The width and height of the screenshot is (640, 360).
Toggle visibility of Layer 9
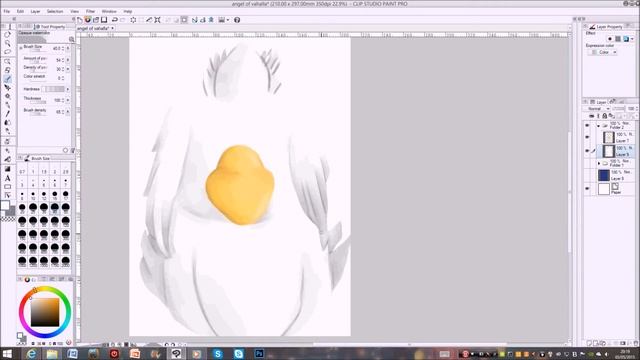587,151
